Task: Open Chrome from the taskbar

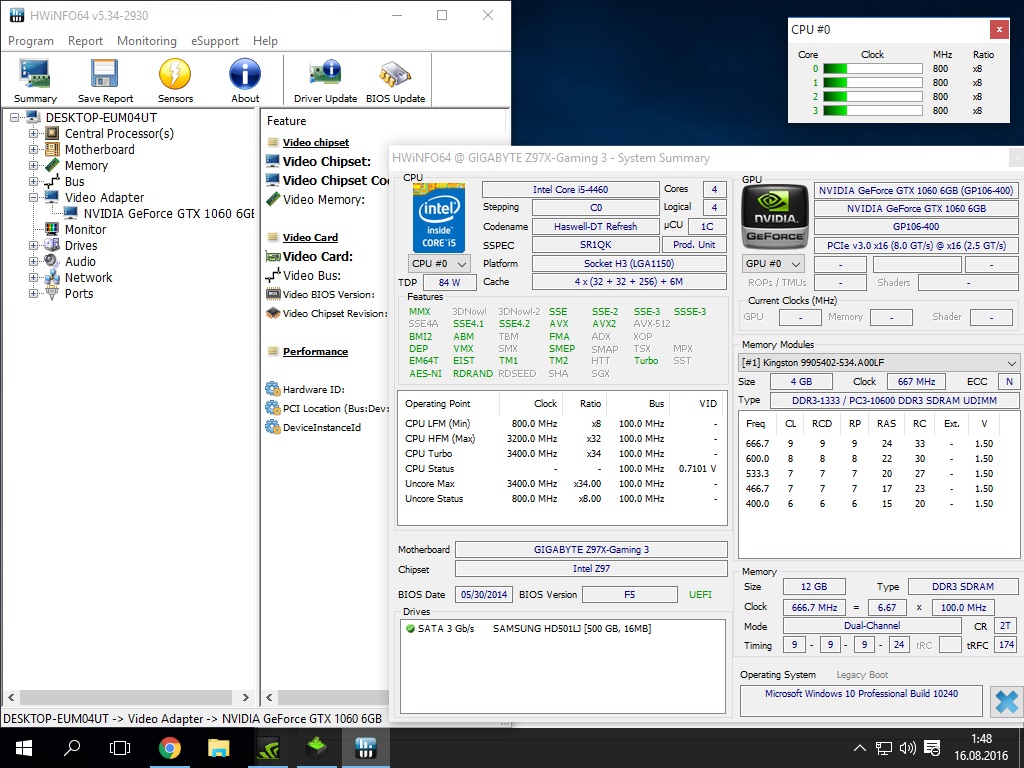Action: click(170, 747)
